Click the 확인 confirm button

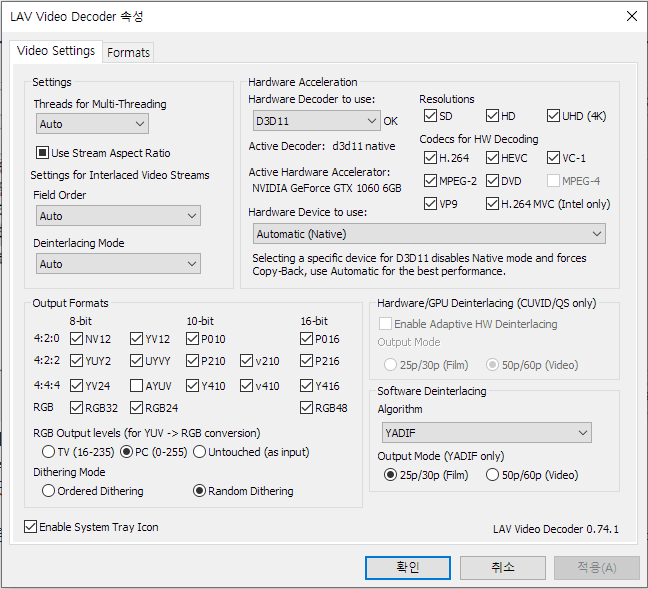coord(407,567)
